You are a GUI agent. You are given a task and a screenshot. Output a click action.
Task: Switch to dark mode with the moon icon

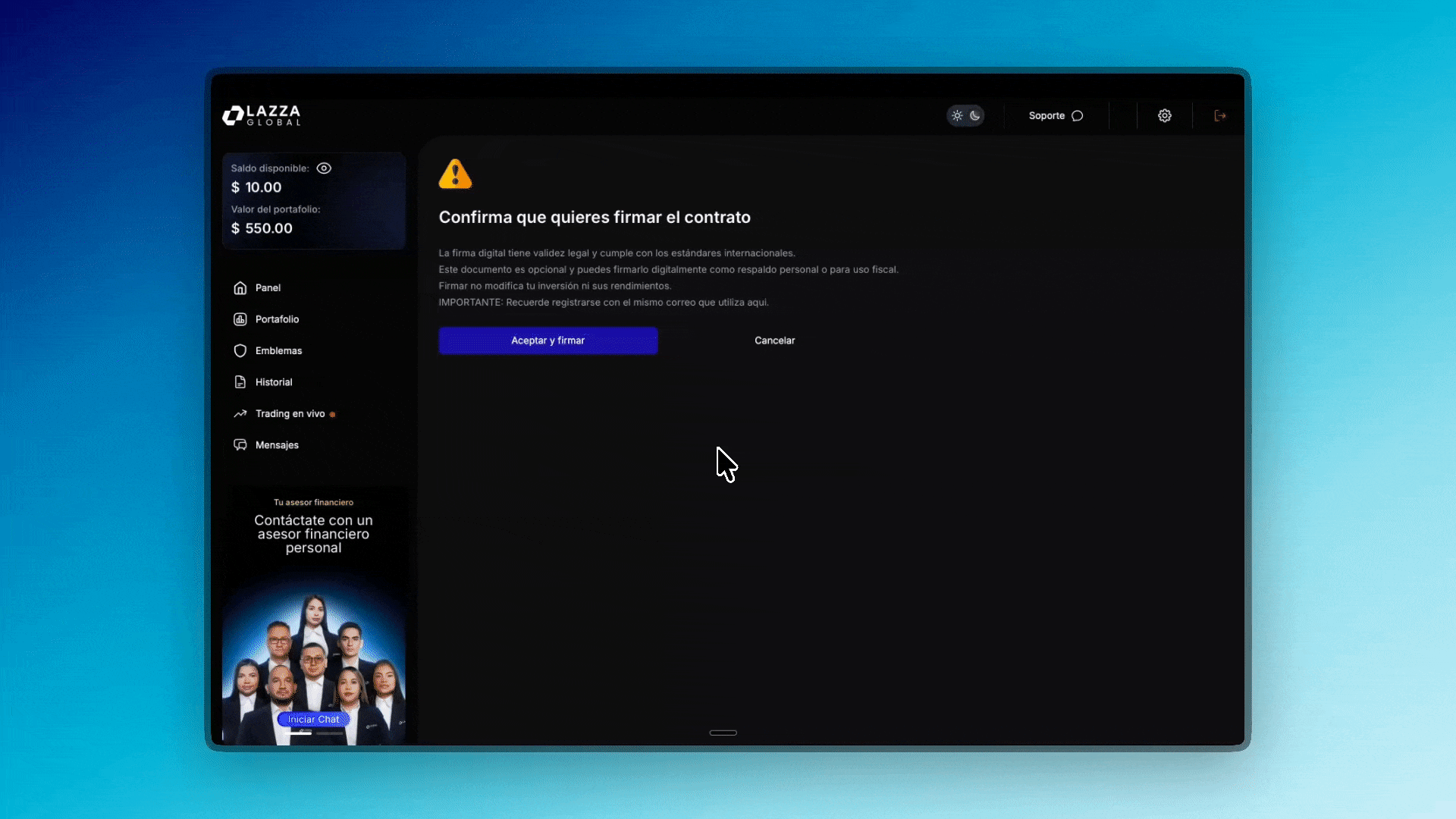tap(975, 116)
